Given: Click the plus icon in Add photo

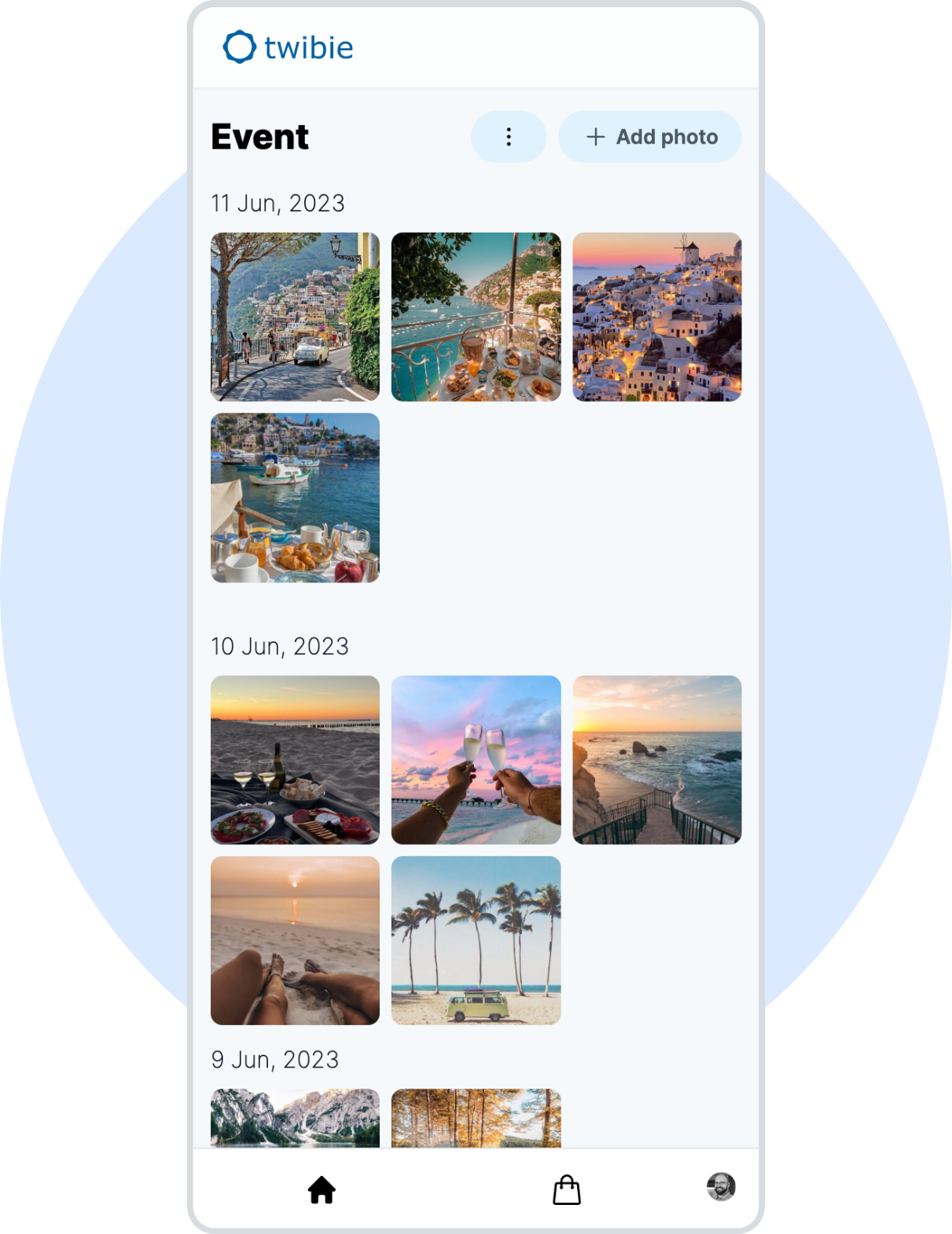Looking at the screenshot, I should click(x=596, y=137).
